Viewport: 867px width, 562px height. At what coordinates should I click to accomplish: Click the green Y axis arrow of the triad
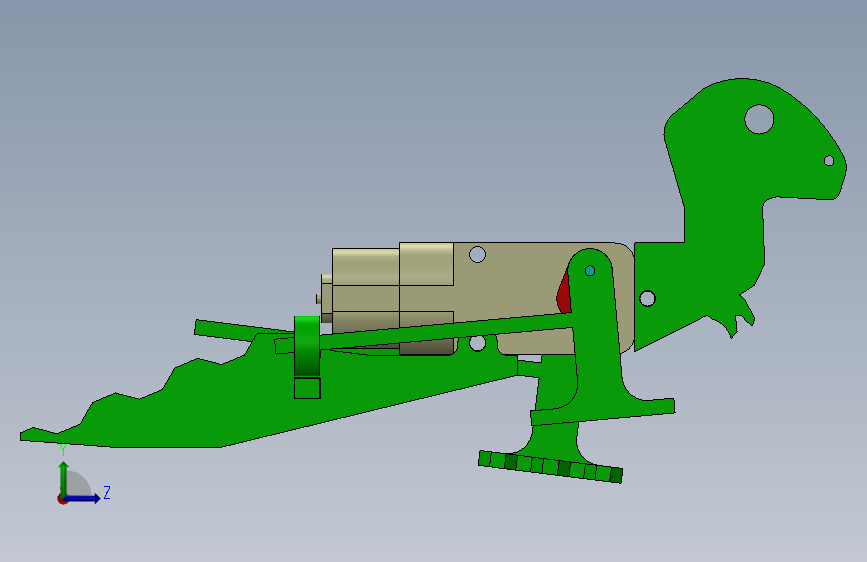pos(64,478)
